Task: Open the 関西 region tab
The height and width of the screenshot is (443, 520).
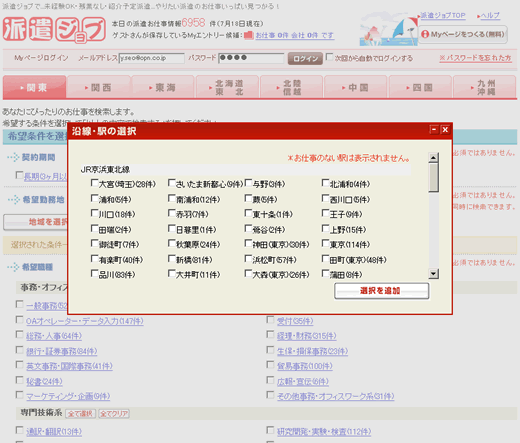Action: click(x=99, y=87)
